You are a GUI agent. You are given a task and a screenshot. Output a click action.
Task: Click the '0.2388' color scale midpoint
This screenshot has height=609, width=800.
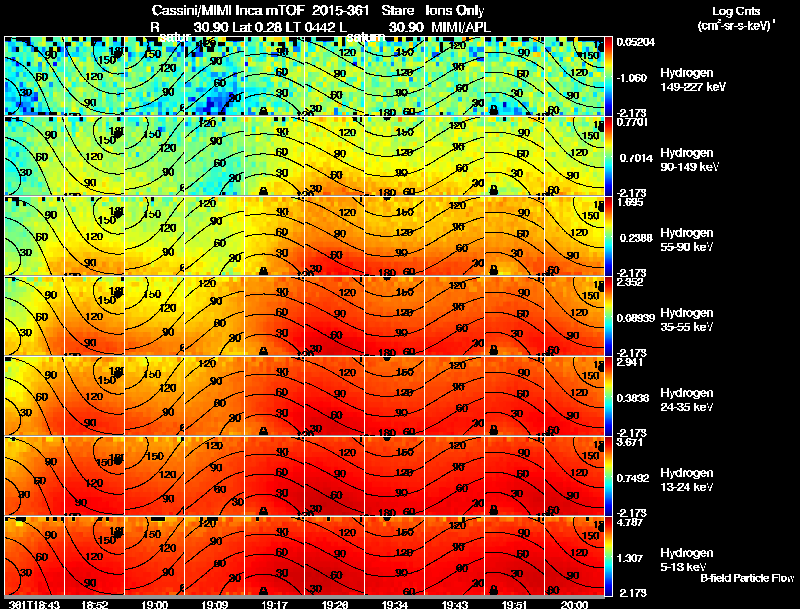636,238
